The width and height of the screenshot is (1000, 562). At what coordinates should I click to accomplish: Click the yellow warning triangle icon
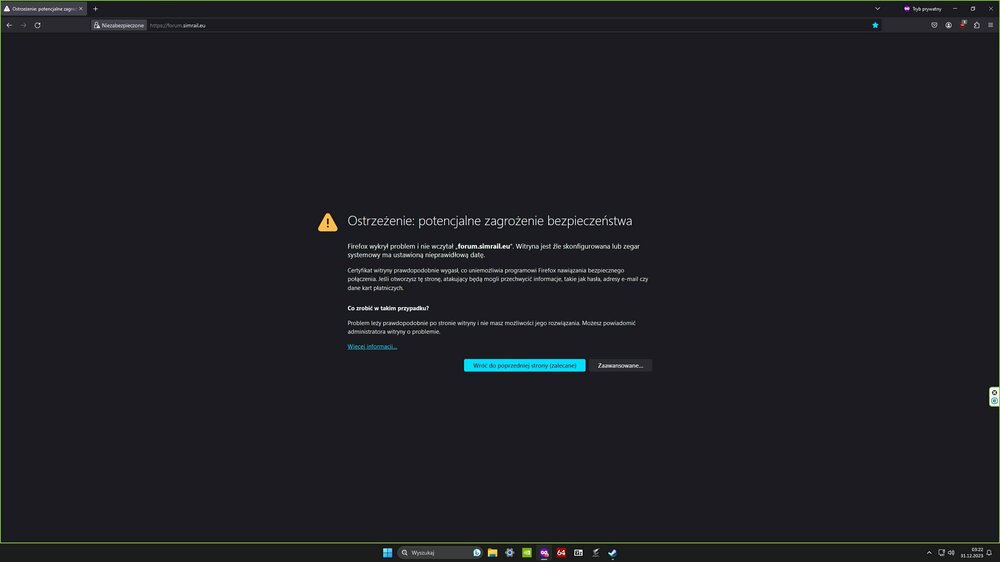(328, 222)
